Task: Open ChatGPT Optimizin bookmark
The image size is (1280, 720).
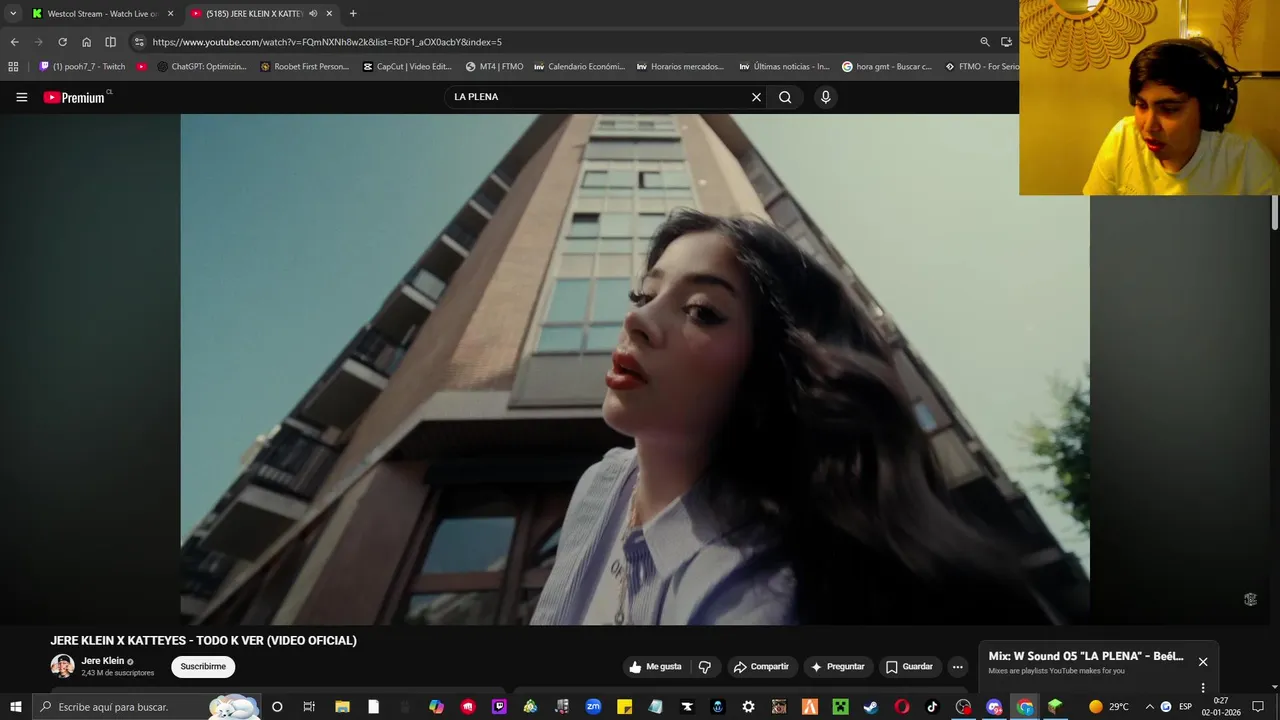Action: [x=202, y=67]
